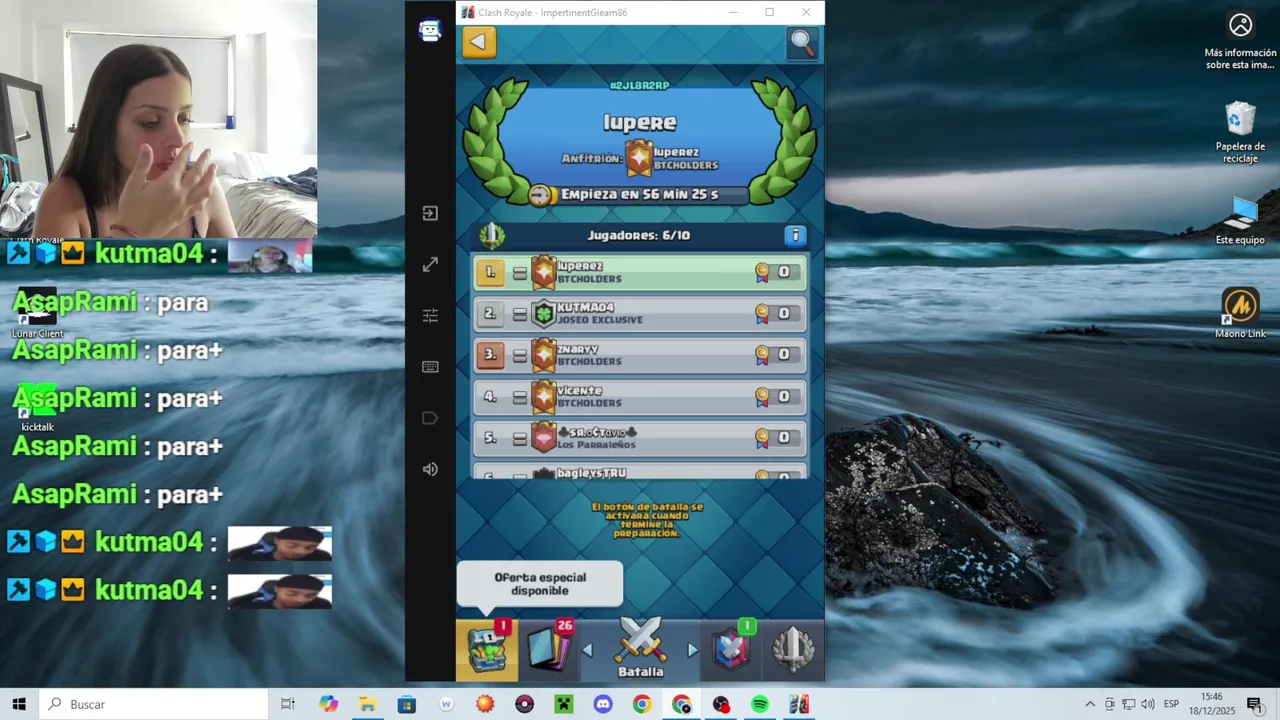Click vicente's clan badge
This screenshot has width=1280, height=720.
[x=543, y=396]
